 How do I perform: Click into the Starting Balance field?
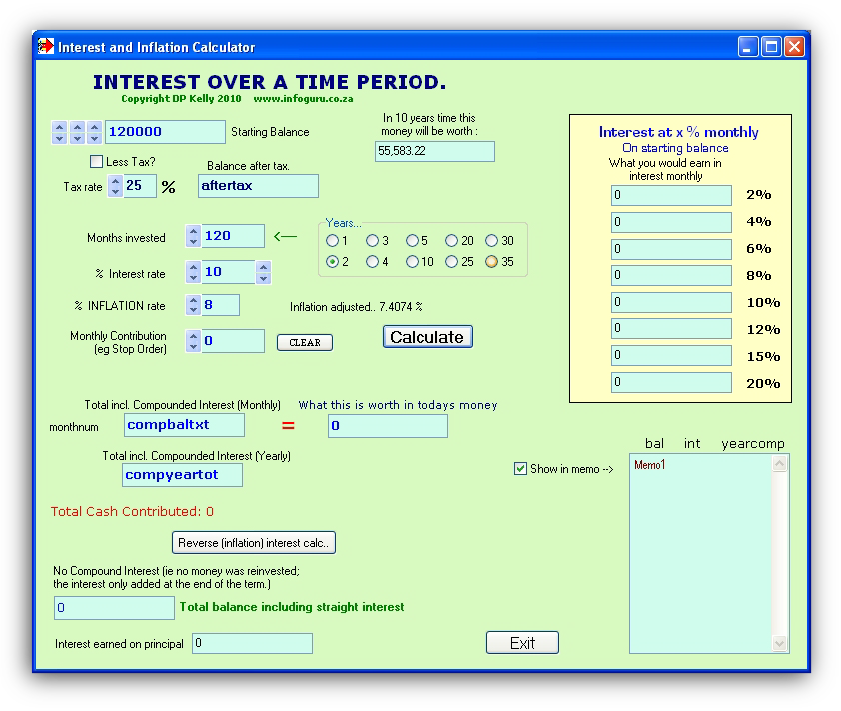pyautogui.click(x=165, y=132)
